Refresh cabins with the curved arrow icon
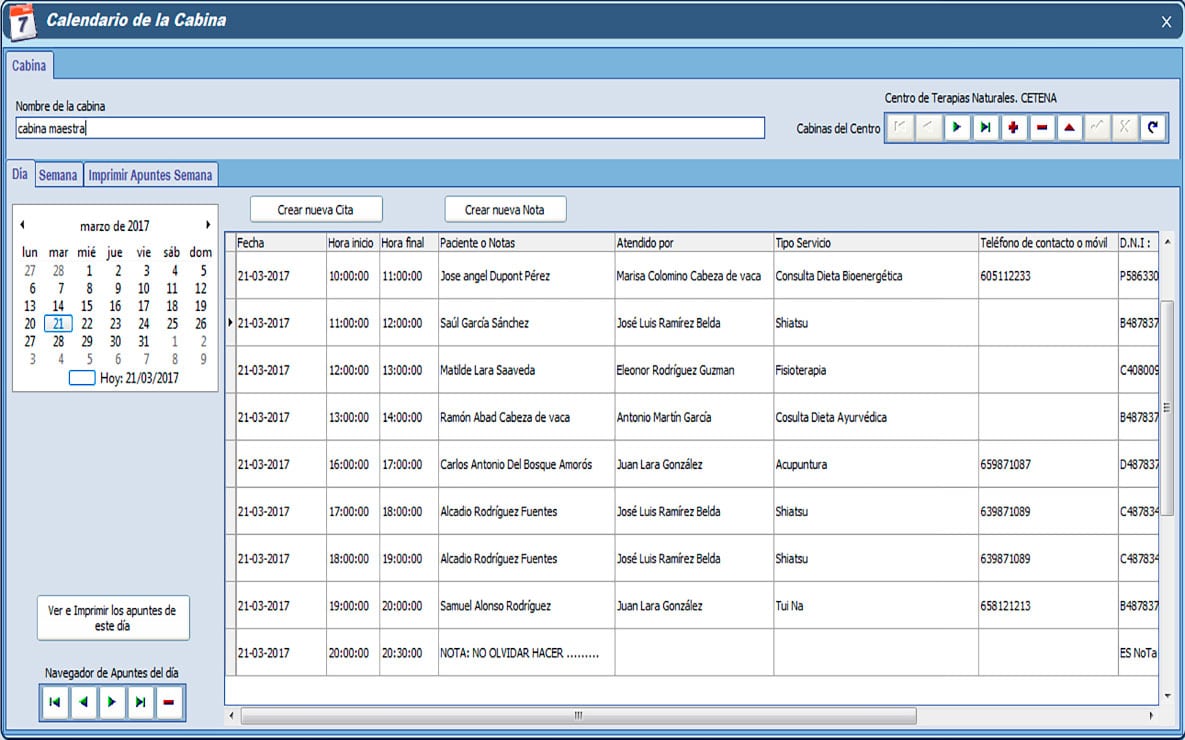Image resolution: width=1185 pixels, height=740 pixels. click(1153, 128)
